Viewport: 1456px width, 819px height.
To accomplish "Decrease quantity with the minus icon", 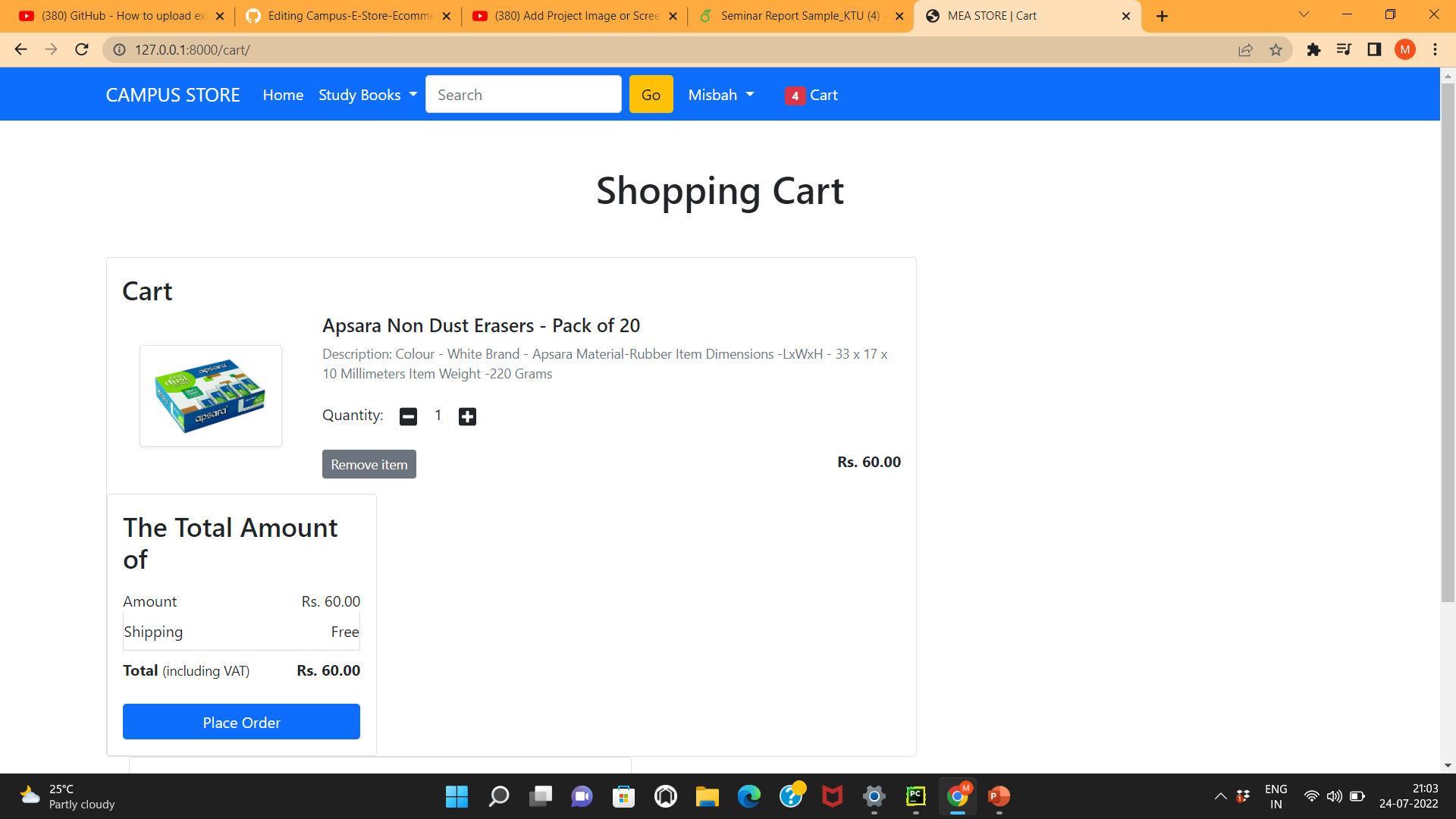I will (408, 416).
